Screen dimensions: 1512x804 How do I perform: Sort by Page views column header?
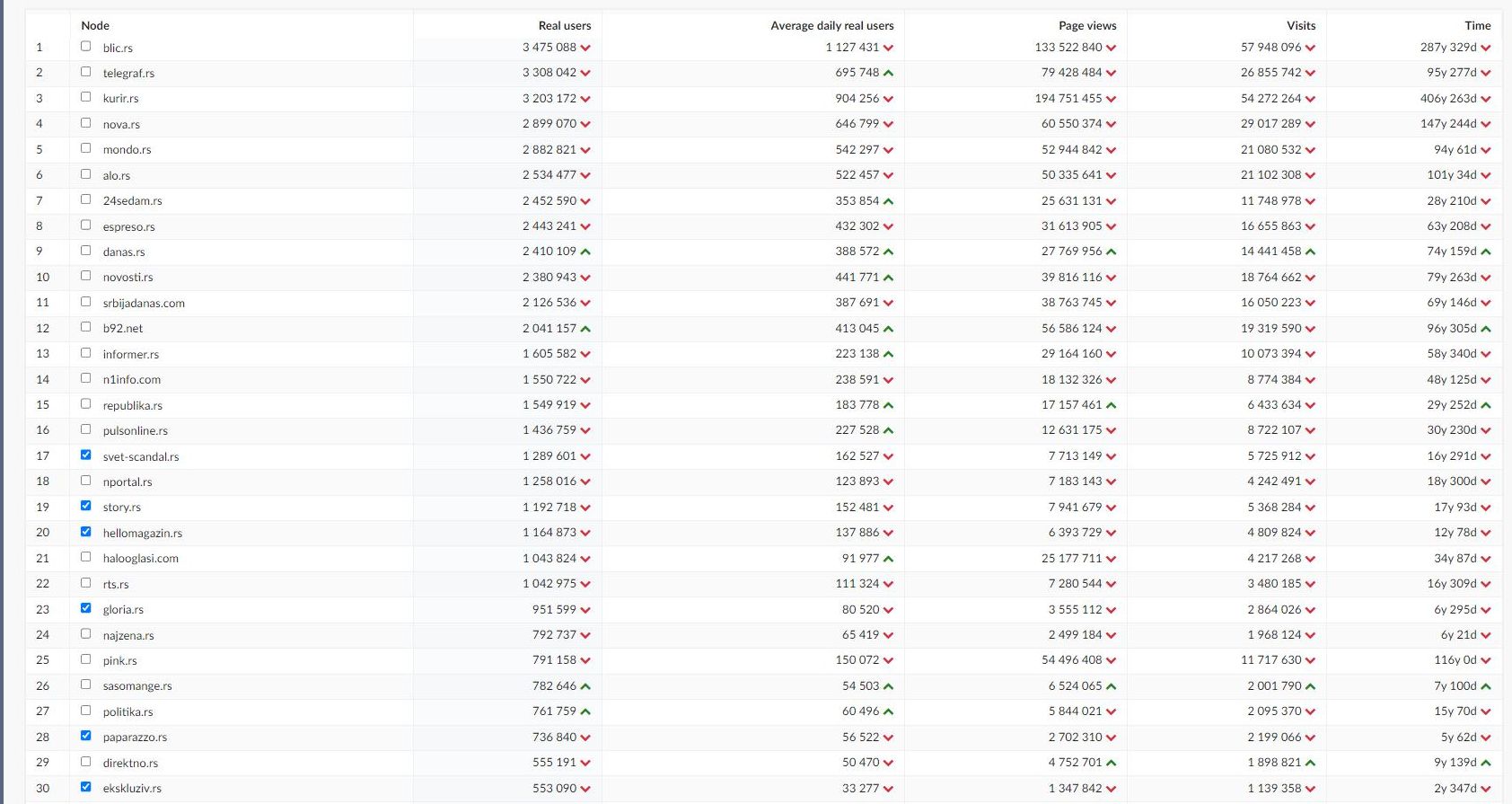point(1087,25)
